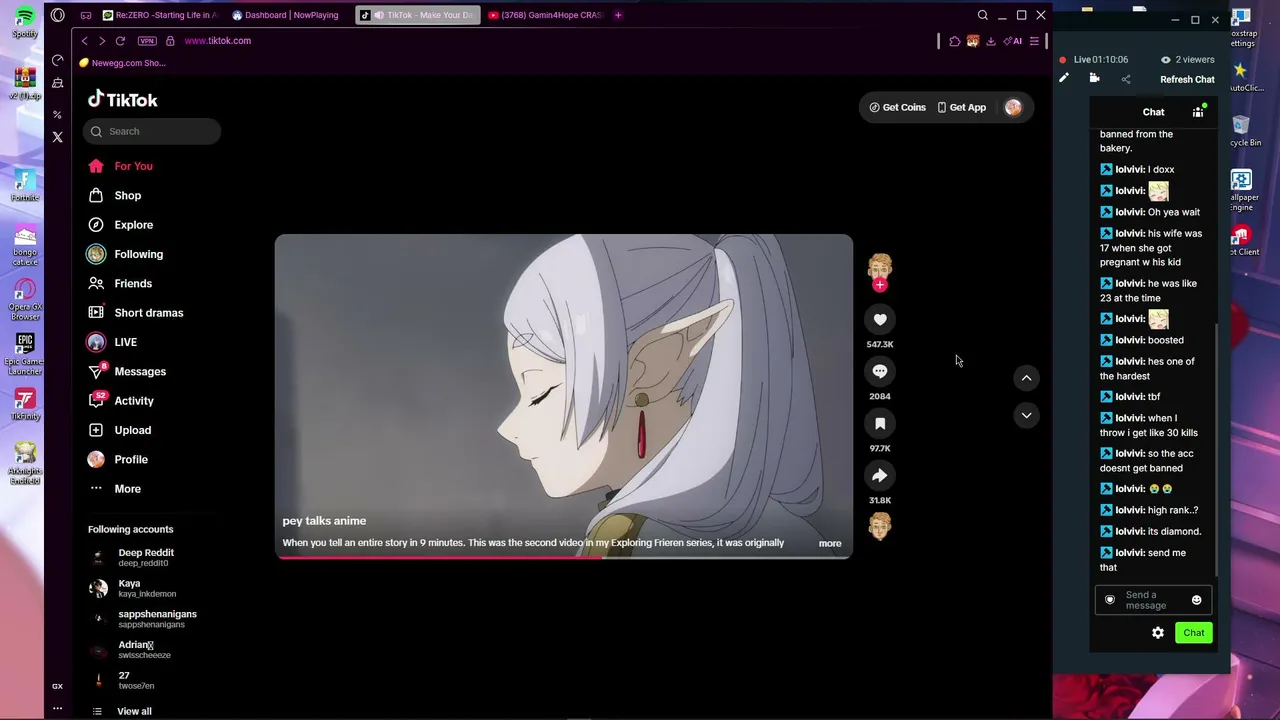The width and height of the screenshot is (1280, 720).
Task: Click the edit pencil icon in stream panel
Action: 1064,79
